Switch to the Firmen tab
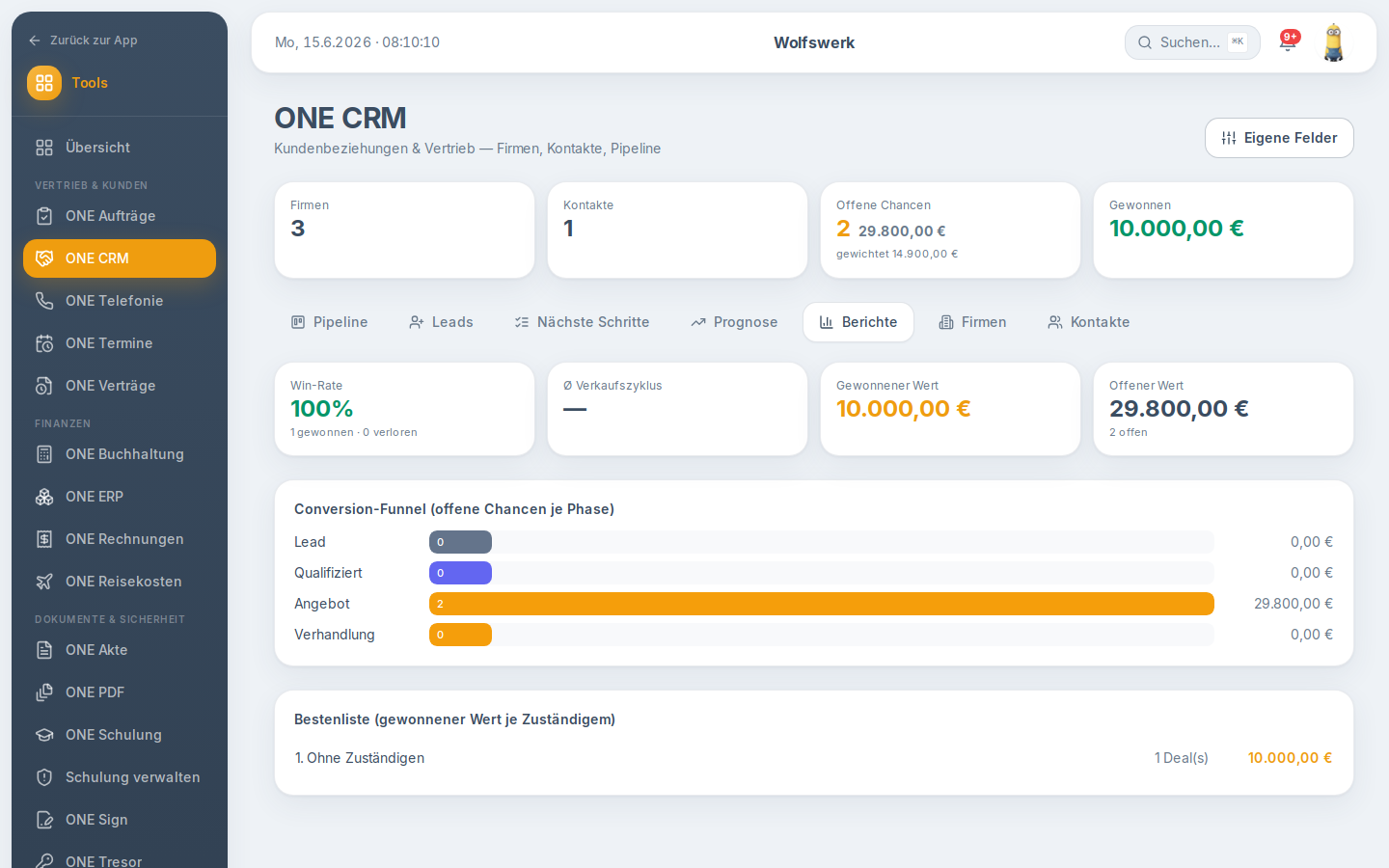Screen dimensions: 1389x868 pyautogui.click(x=972, y=322)
